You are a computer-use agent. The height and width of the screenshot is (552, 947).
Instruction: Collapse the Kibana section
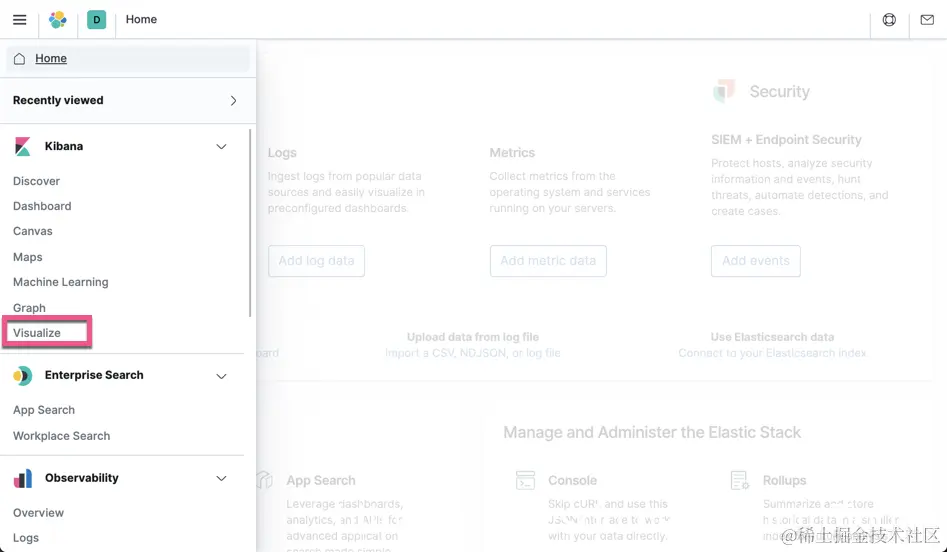point(222,147)
